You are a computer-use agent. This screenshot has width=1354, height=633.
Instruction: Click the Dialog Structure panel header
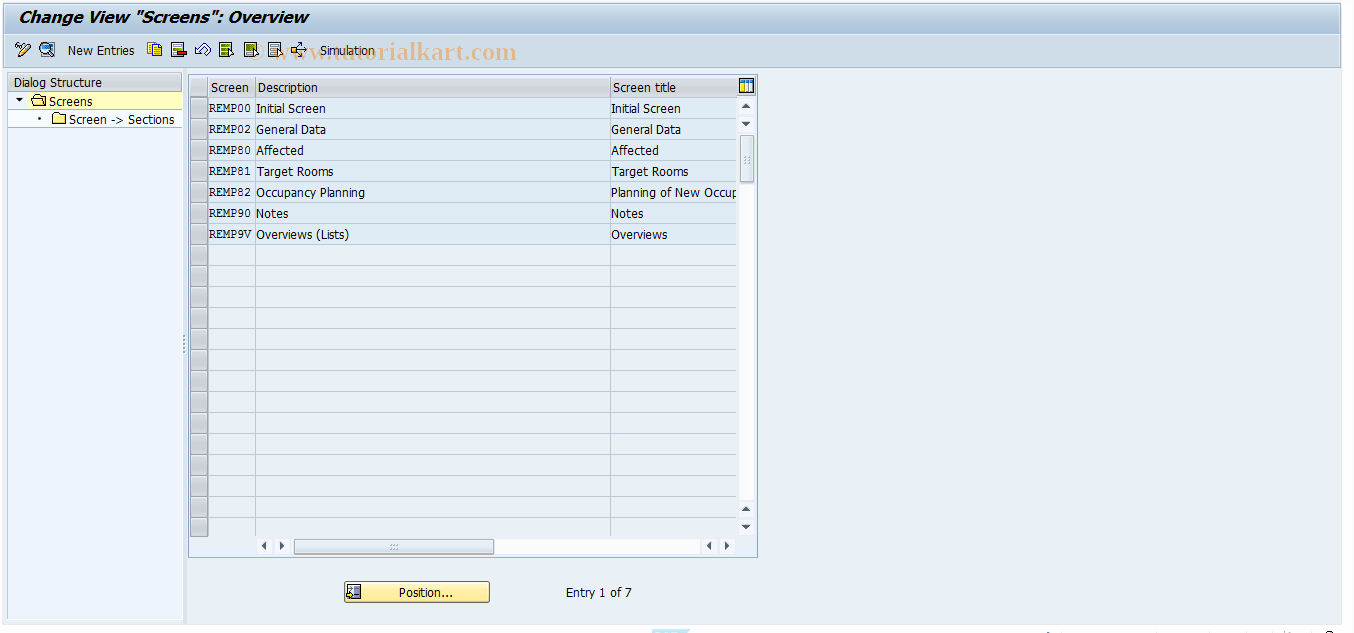(x=95, y=82)
